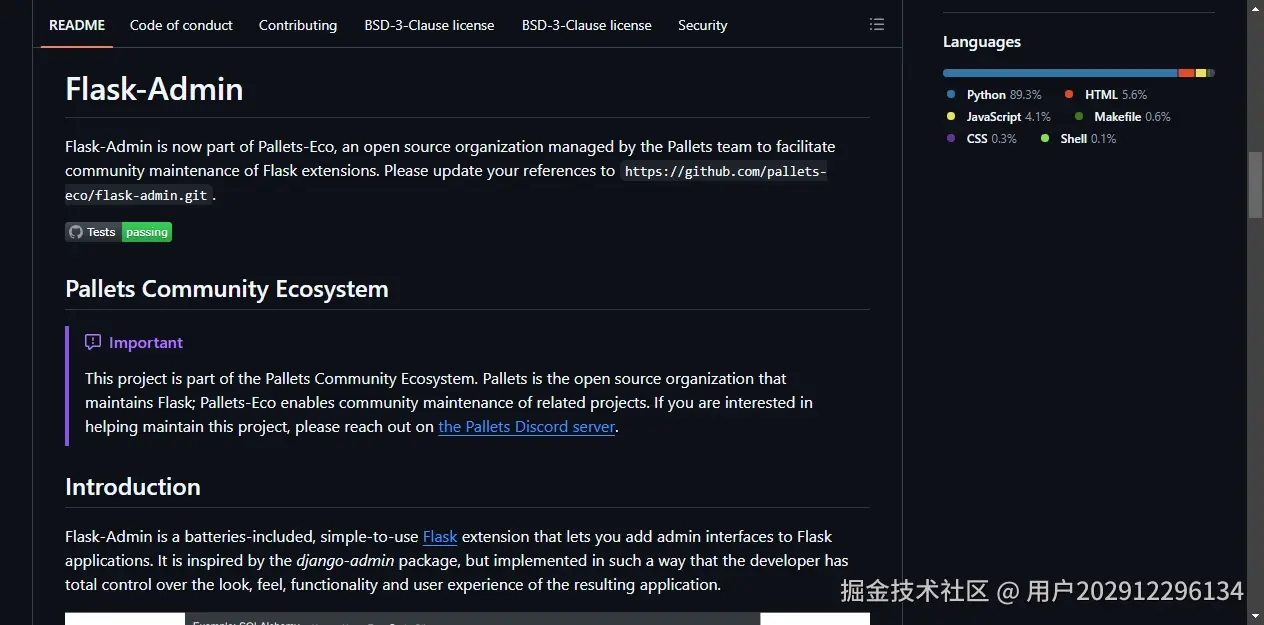1264x625 pixels.
Task: Click the Pallets Community Ecosystem heading
Action: tap(227, 289)
